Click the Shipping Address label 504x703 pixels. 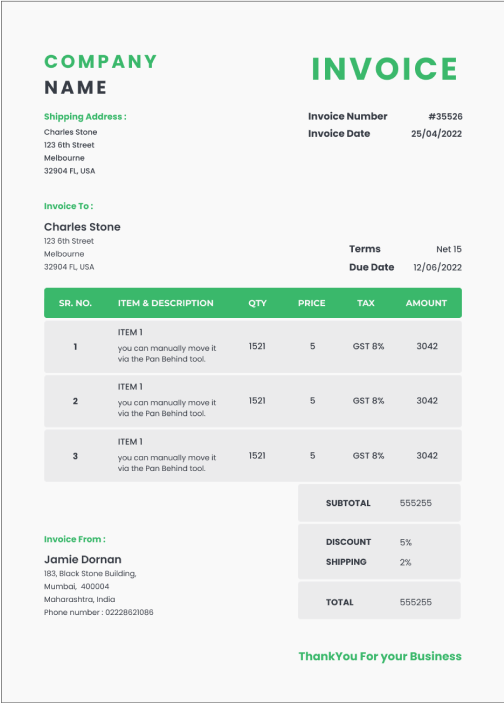[85, 117]
